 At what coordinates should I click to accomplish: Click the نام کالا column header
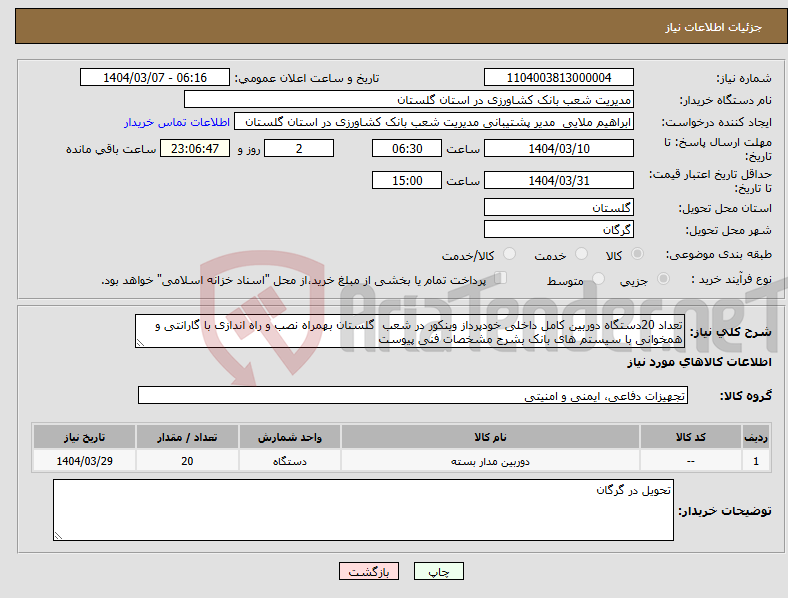490,437
